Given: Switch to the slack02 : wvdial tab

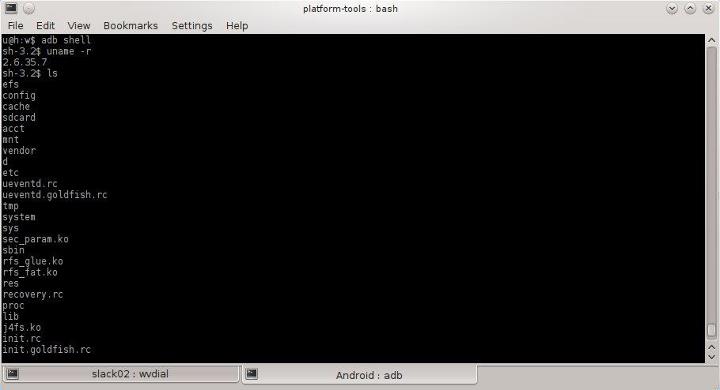Looking at the screenshot, I should click(120, 374).
